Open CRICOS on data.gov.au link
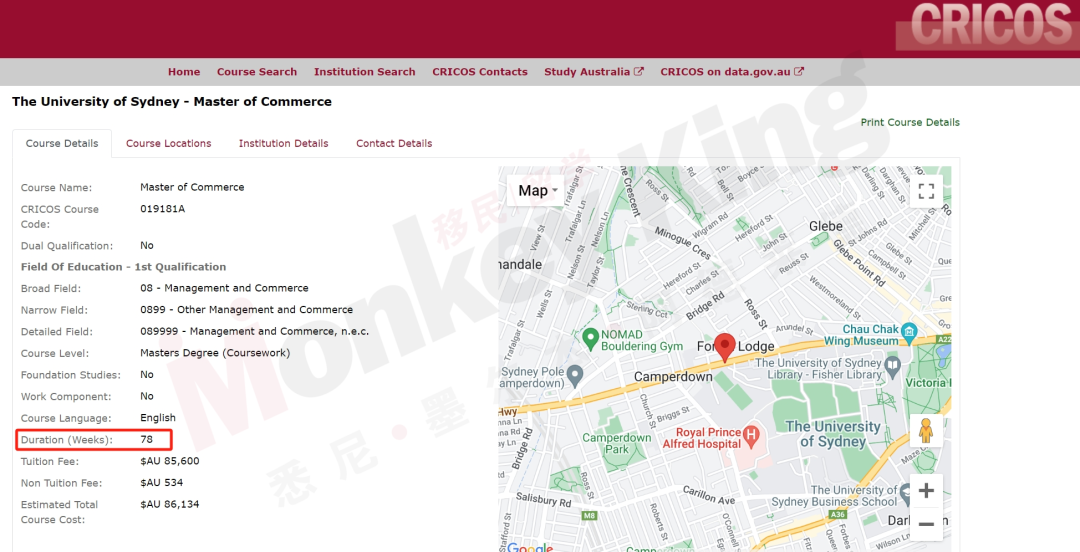Screen dimensions: 1080x552 click(x=732, y=72)
